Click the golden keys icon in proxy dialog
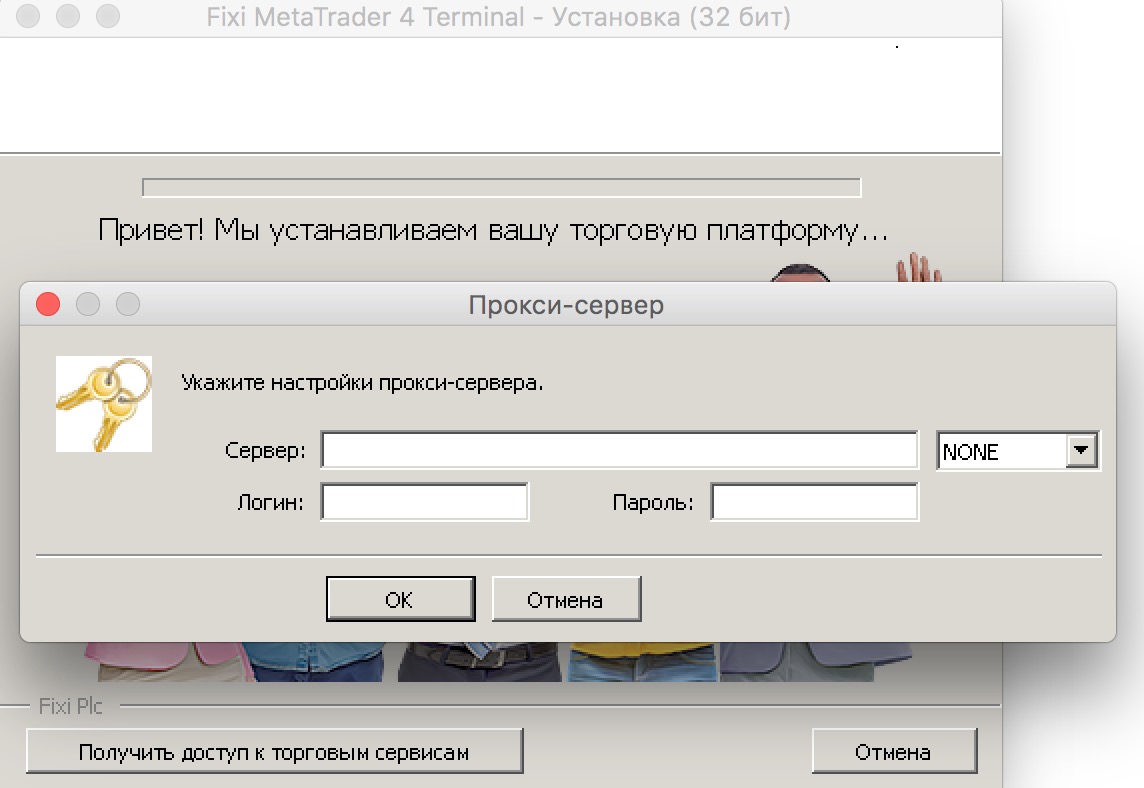This screenshot has width=1144, height=788. pos(104,403)
